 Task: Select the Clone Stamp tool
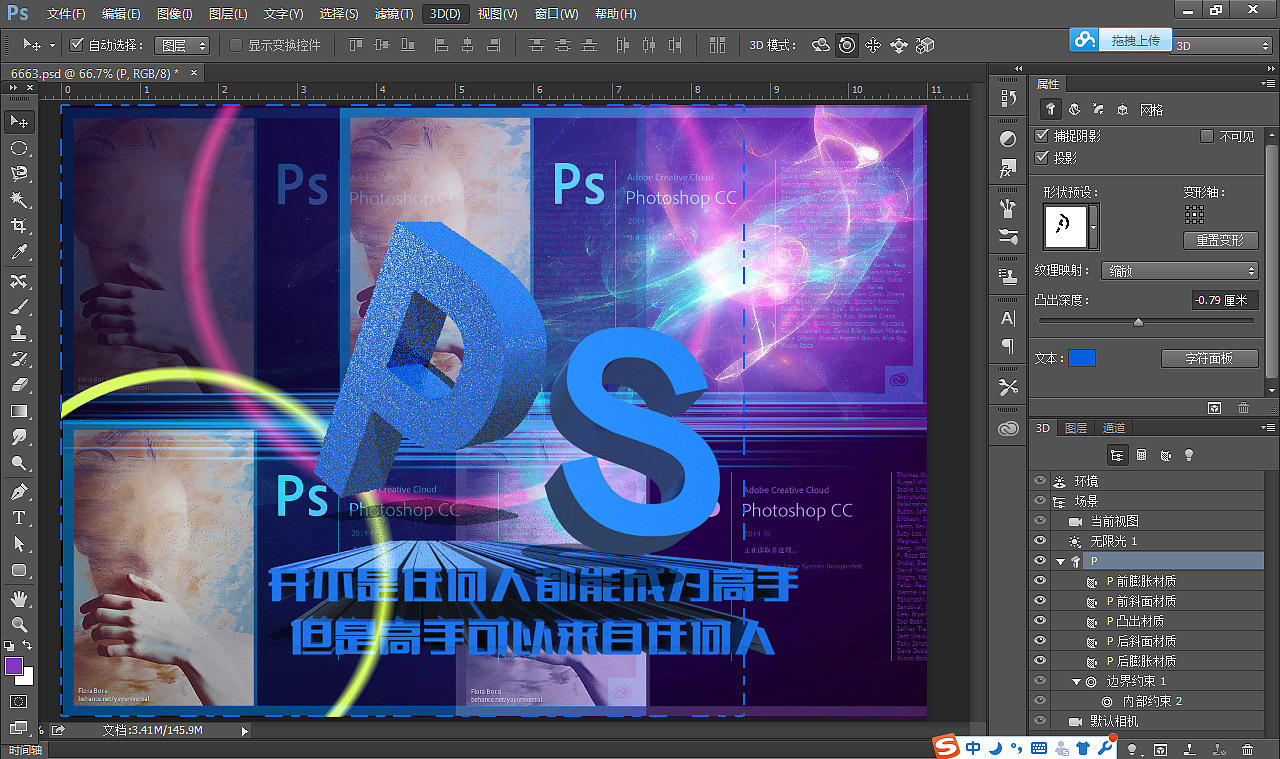point(19,332)
